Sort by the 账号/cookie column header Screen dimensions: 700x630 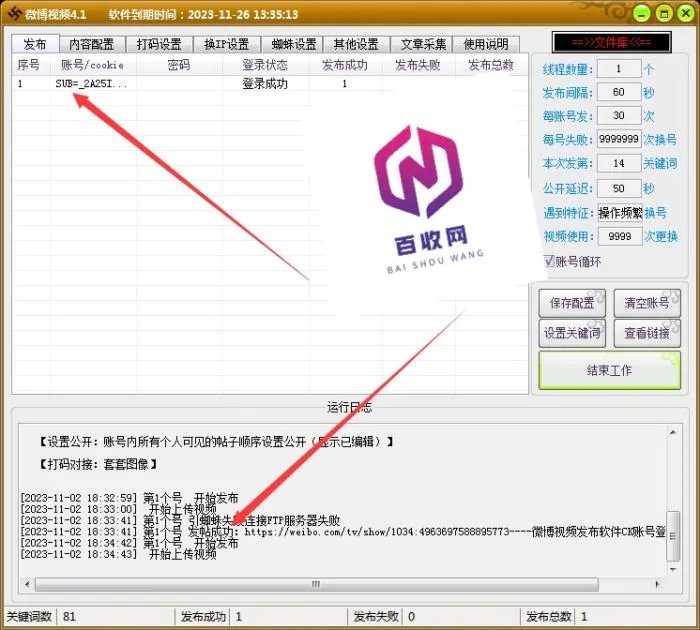[x=92, y=65]
